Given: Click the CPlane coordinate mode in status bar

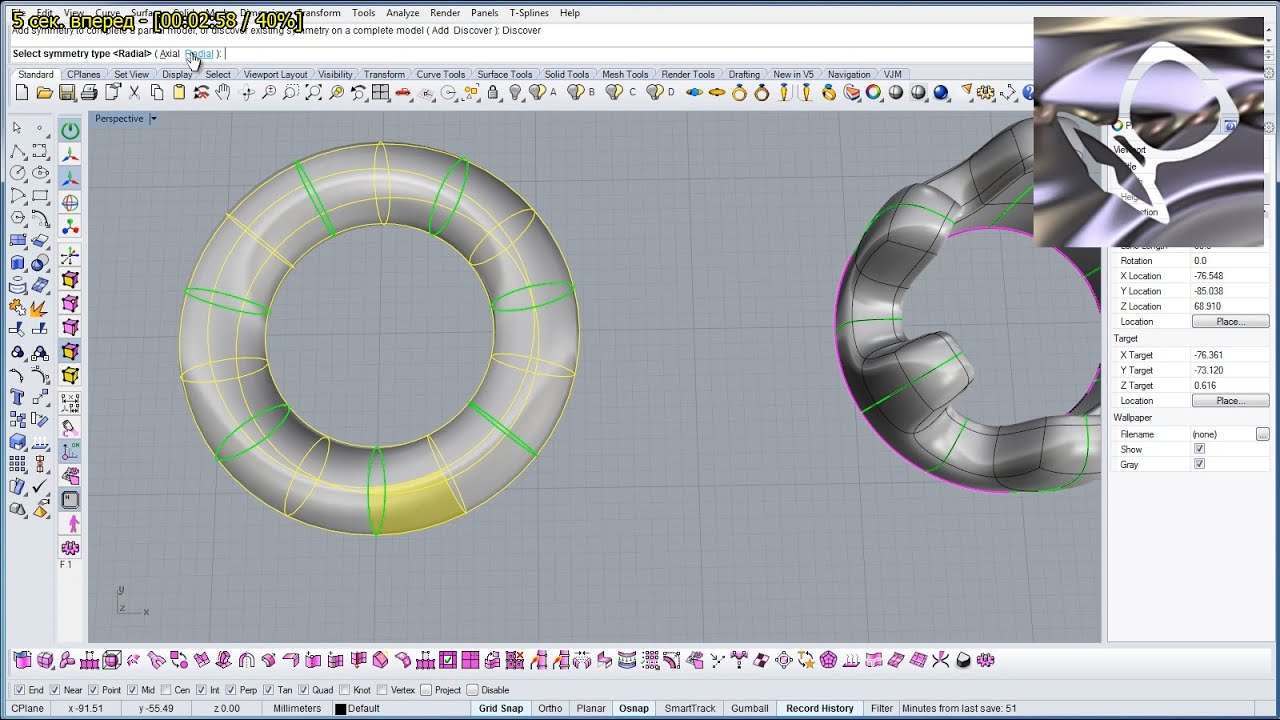Looking at the screenshot, I should (x=28, y=708).
